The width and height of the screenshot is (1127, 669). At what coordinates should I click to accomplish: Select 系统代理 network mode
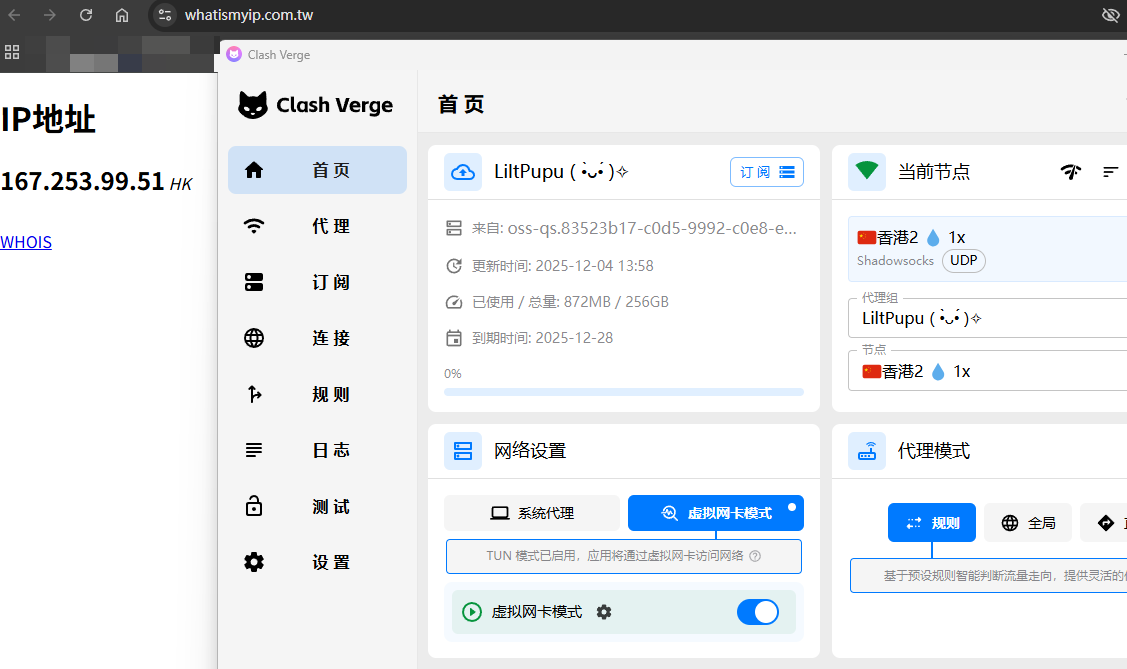pos(532,513)
